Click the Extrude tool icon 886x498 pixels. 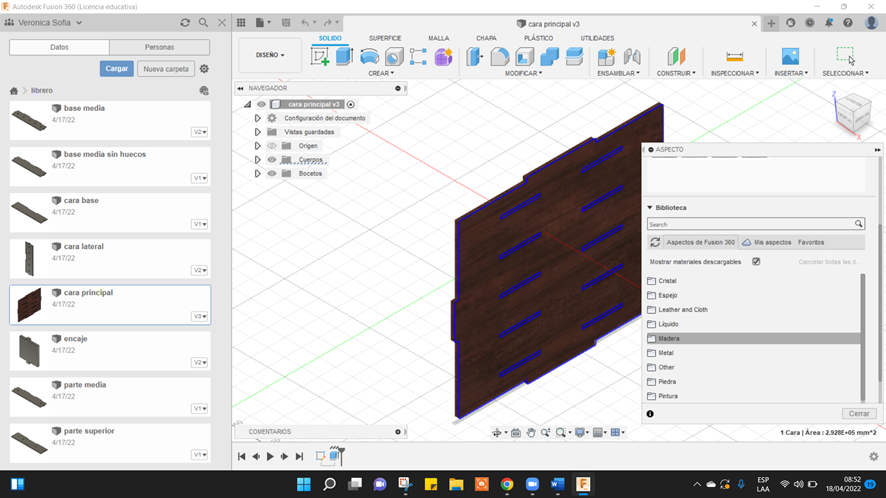click(x=345, y=57)
